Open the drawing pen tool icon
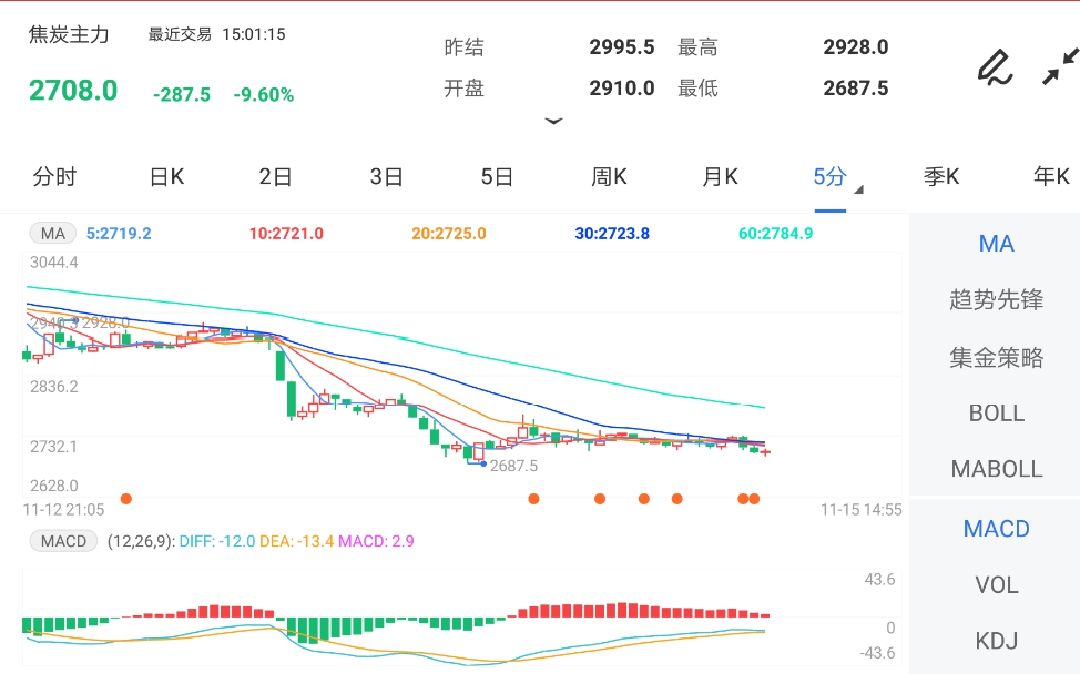 (995, 67)
